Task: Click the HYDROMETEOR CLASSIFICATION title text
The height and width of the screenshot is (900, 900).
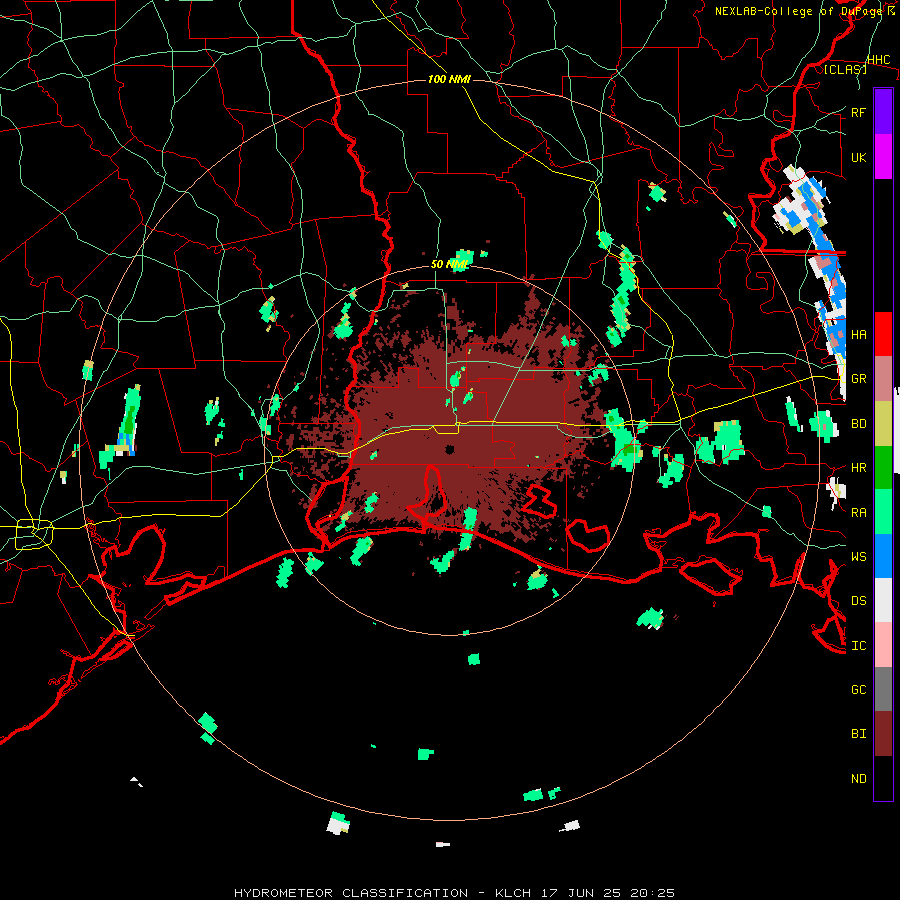Action: (x=351, y=893)
